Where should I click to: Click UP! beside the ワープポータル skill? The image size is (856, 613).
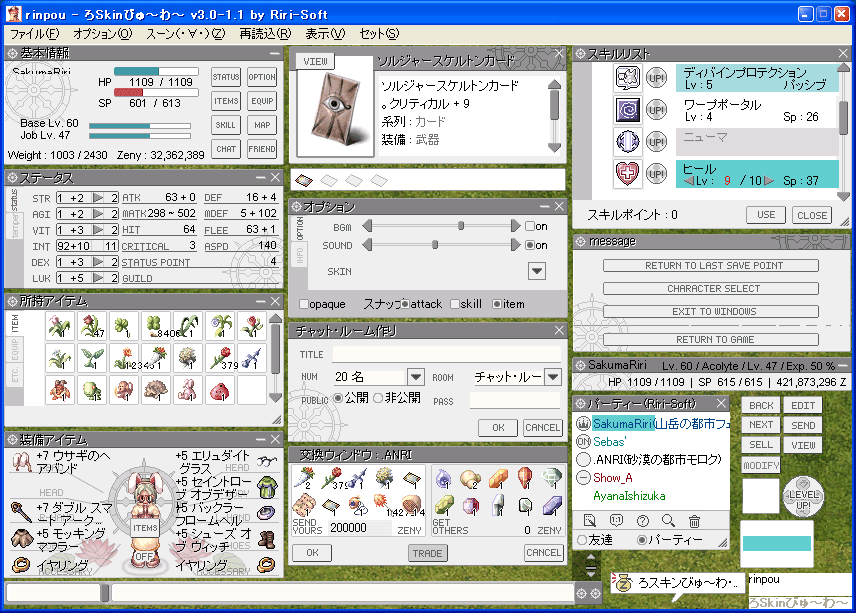[656, 110]
